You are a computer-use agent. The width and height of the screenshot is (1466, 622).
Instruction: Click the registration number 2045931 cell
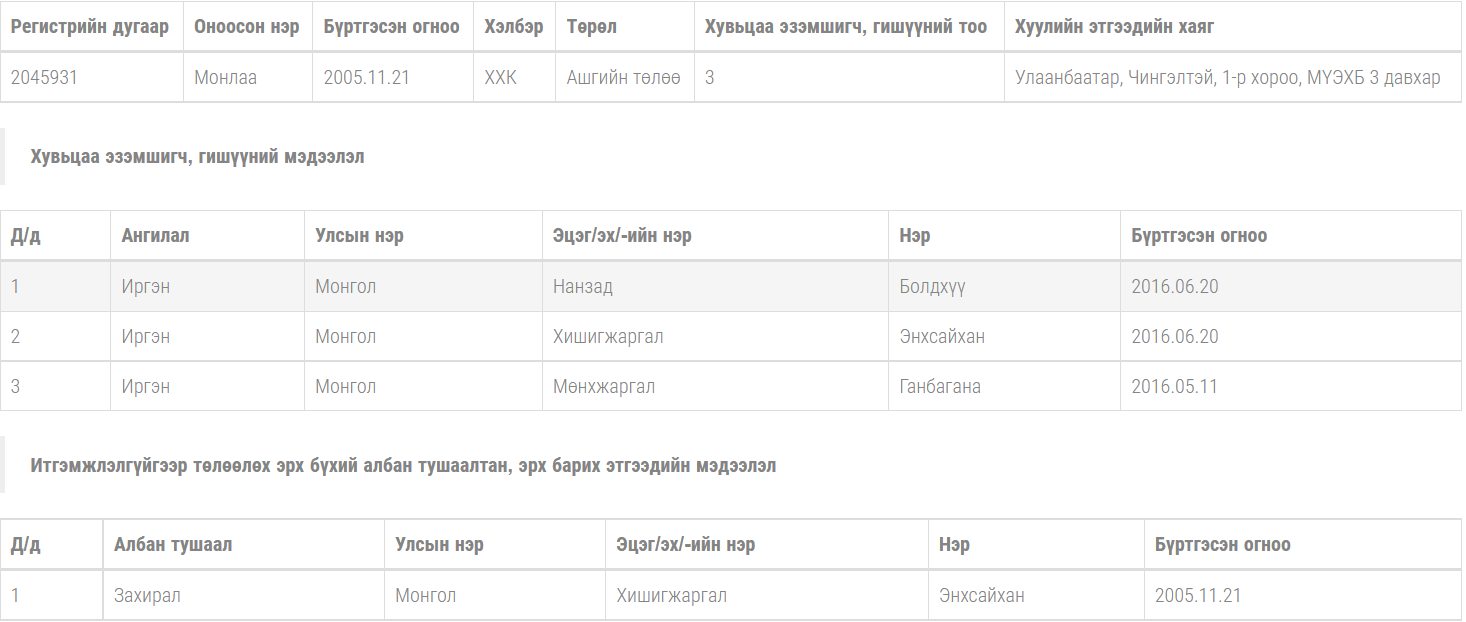click(44, 77)
